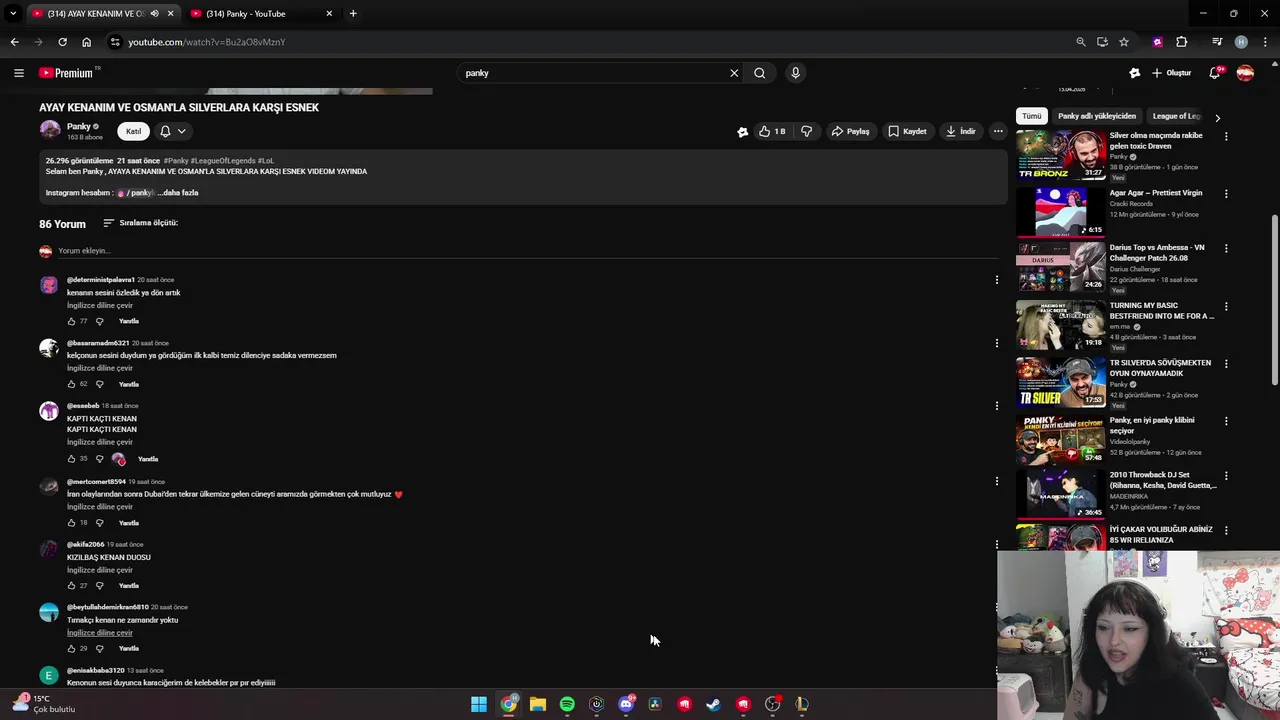Open the #LeagueOfLegends hashtag link
Screen dimensions: 1280x720
[223, 161]
